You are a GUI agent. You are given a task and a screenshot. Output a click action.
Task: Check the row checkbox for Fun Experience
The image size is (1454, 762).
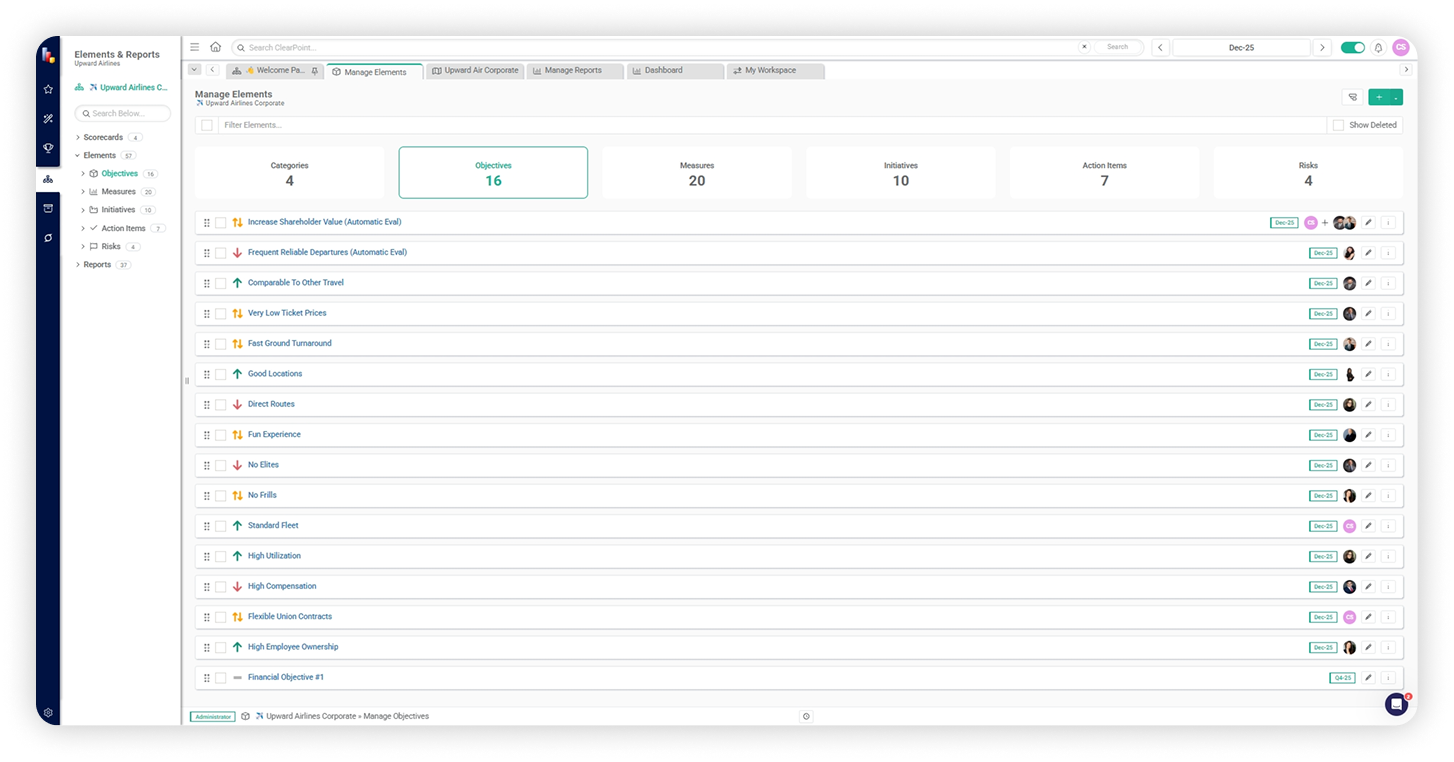(221, 434)
